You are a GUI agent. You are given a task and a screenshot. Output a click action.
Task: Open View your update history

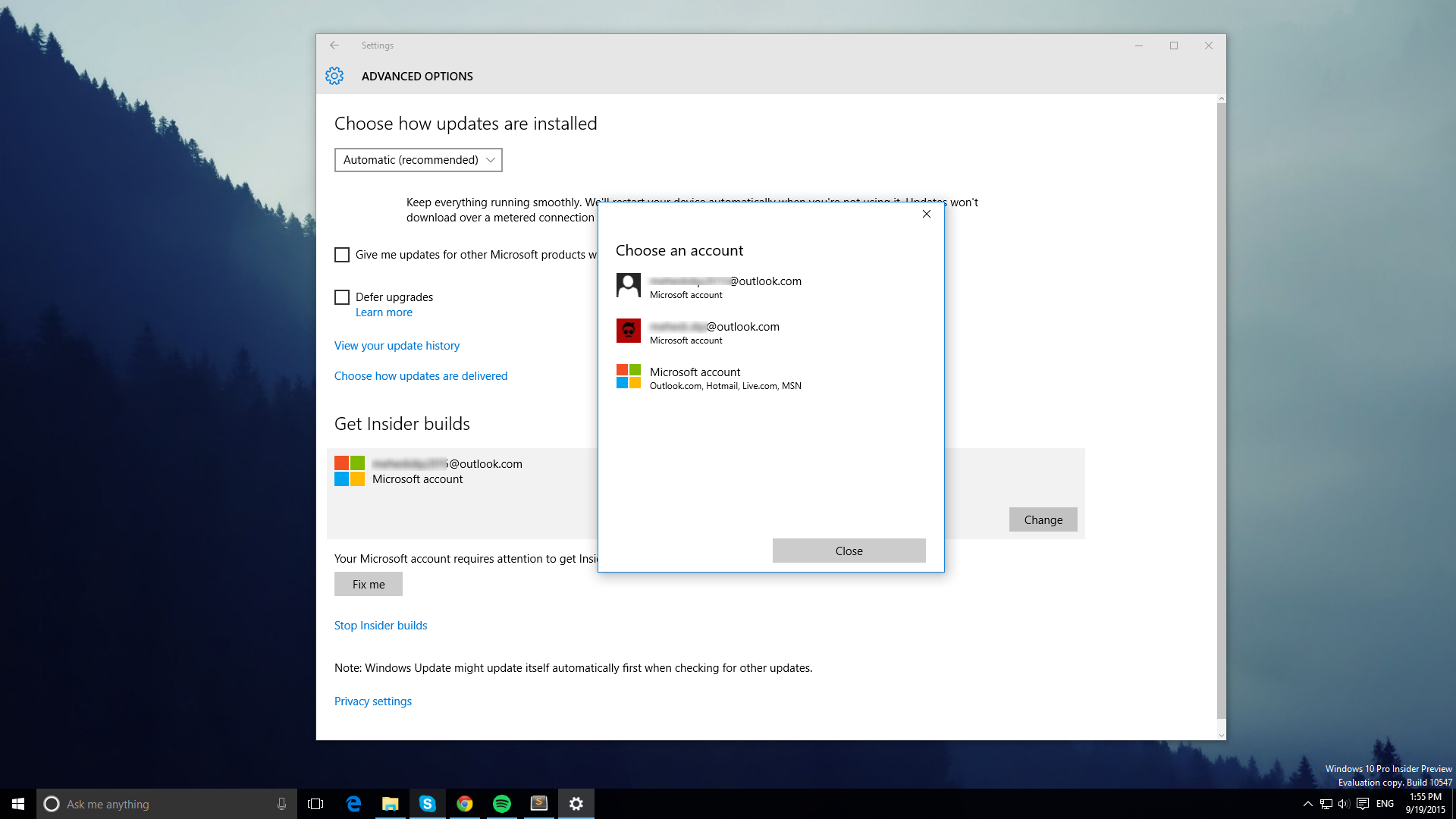397,346
